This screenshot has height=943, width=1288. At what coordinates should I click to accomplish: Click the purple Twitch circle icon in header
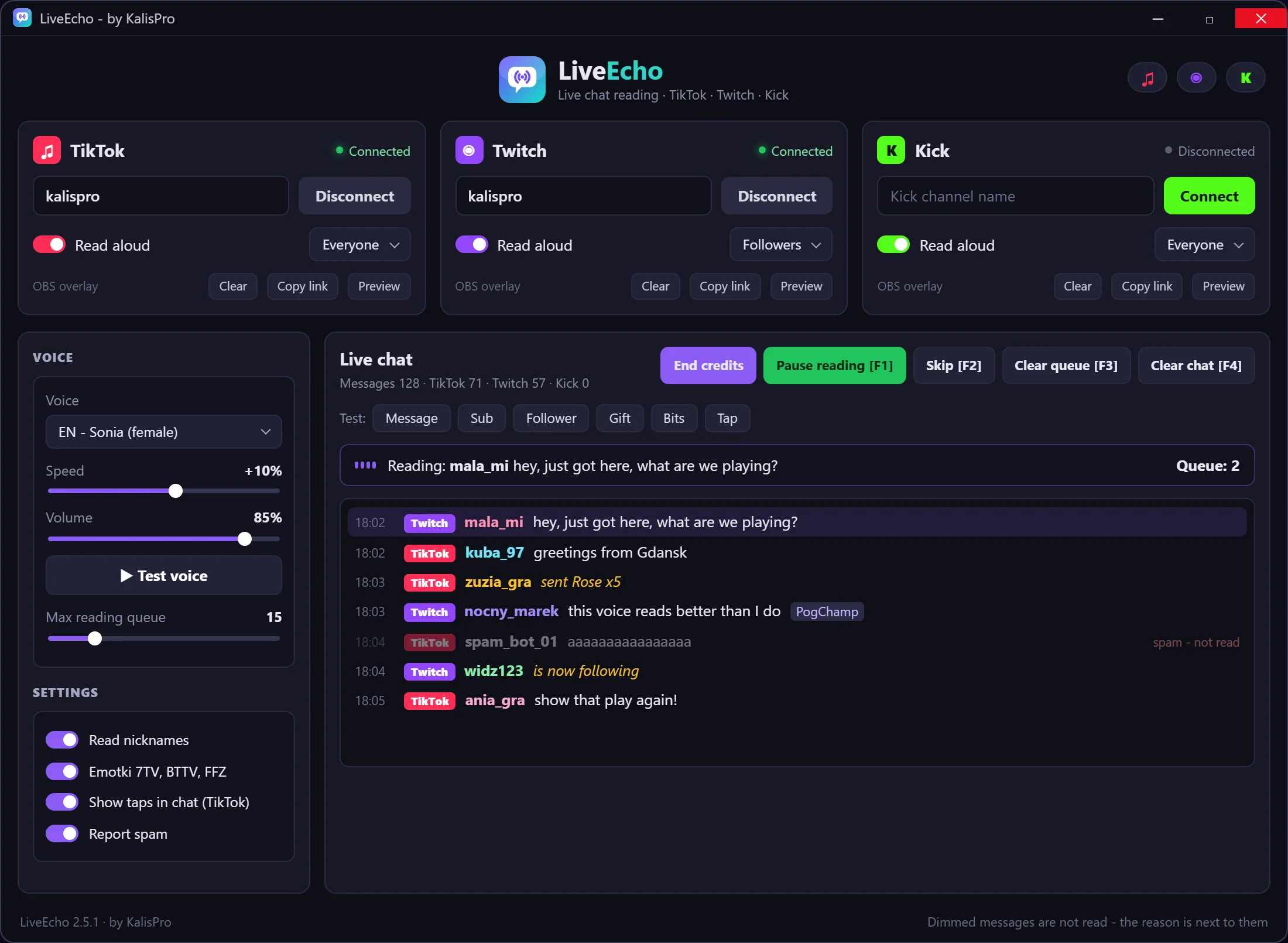[1196, 78]
